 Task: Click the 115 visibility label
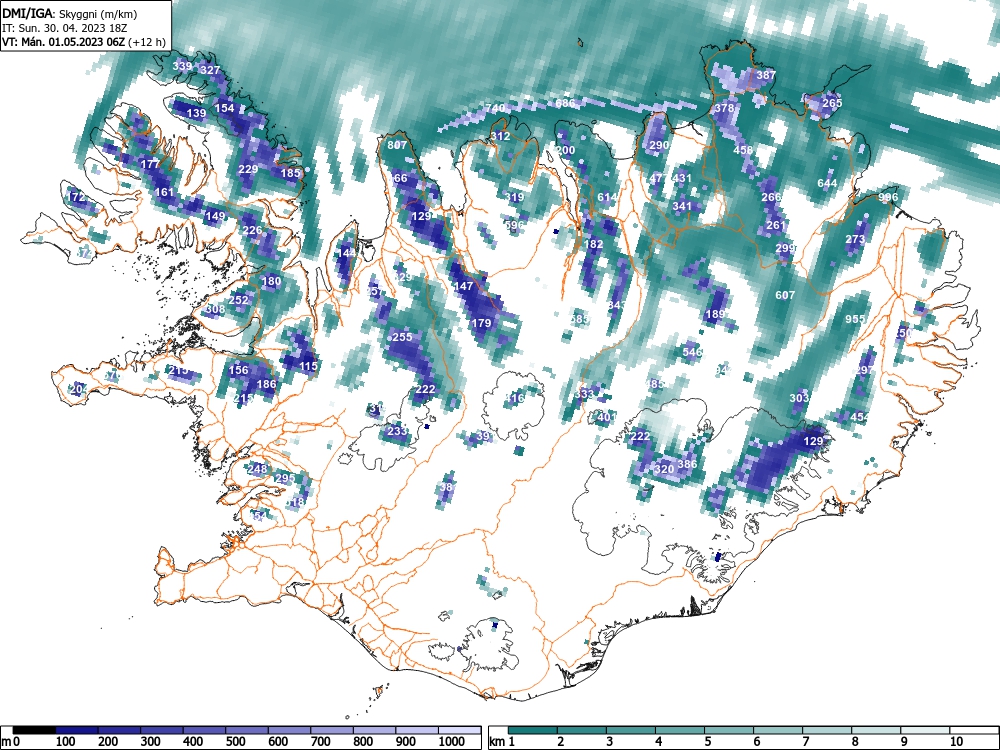coord(308,367)
